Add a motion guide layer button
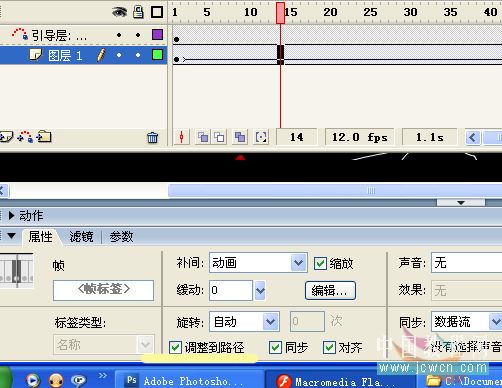 coord(25,137)
